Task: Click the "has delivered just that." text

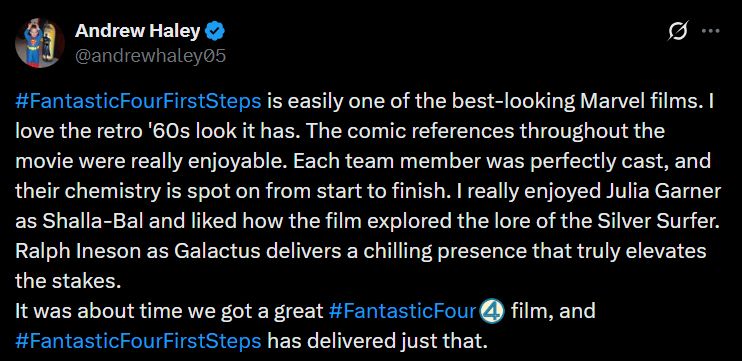Action: pyautogui.click(x=378, y=342)
